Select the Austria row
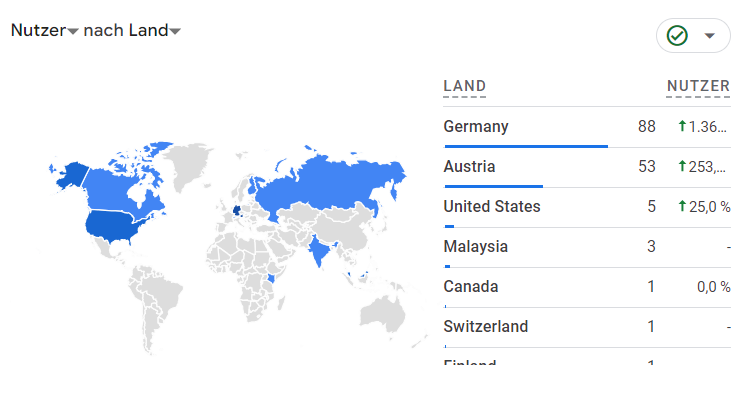Viewport: 751px width, 413px height. 587,167
